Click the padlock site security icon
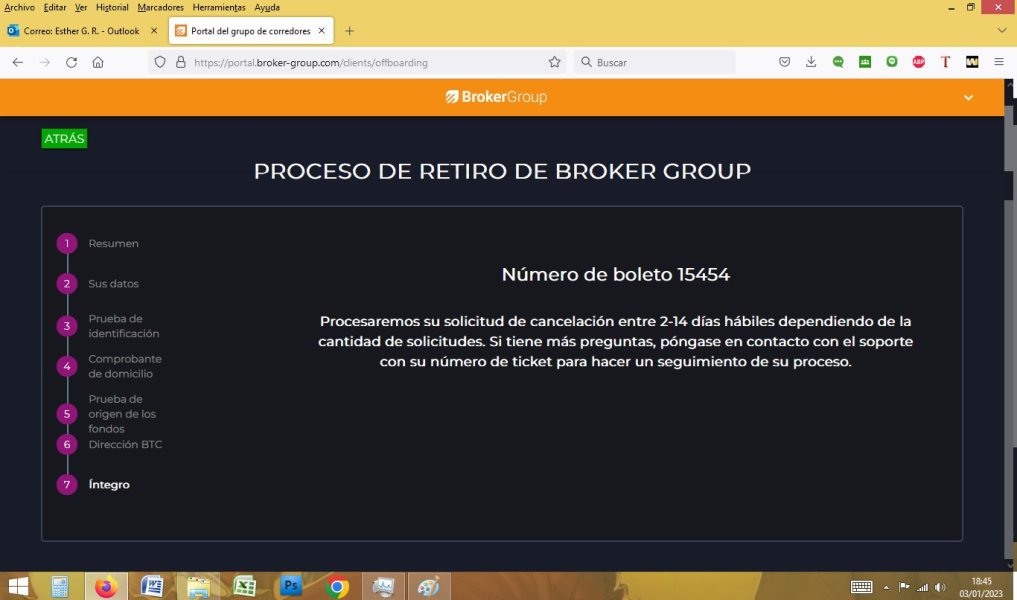Screen dimensions: 1017x600 (181, 62)
